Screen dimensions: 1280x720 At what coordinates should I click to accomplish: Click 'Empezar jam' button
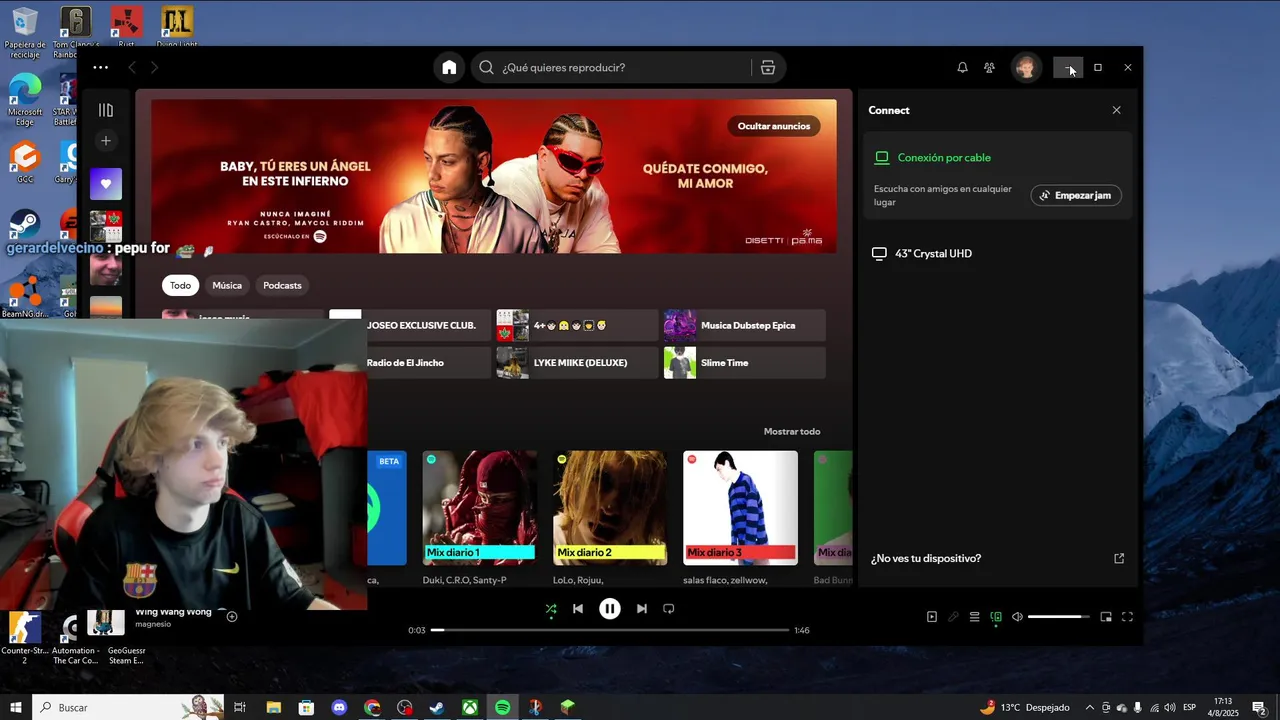(x=1076, y=195)
